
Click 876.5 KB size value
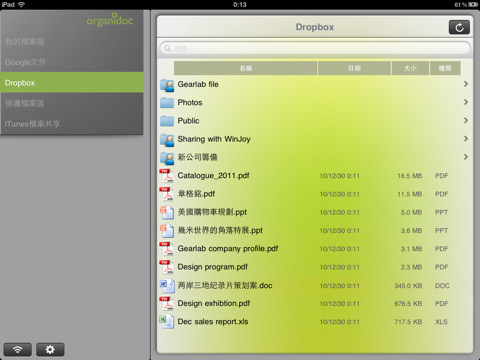[x=408, y=304]
